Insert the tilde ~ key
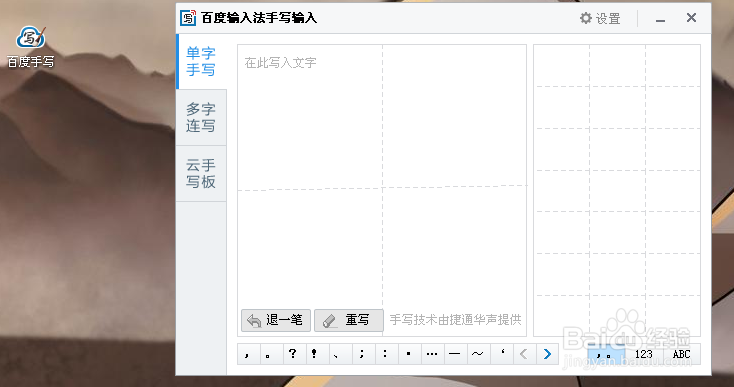The height and width of the screenshot is (387, 734). coord(478,354)
